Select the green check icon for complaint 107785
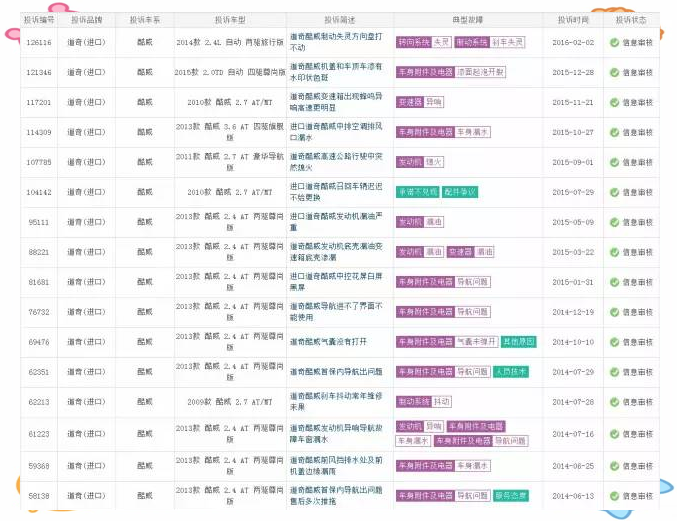 pos(614,162)
